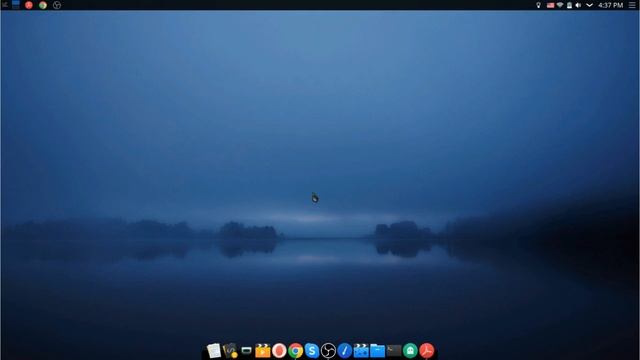
Task: Click the light bulb tray icon
Action: pyautogui.click(x=538, y=5)
